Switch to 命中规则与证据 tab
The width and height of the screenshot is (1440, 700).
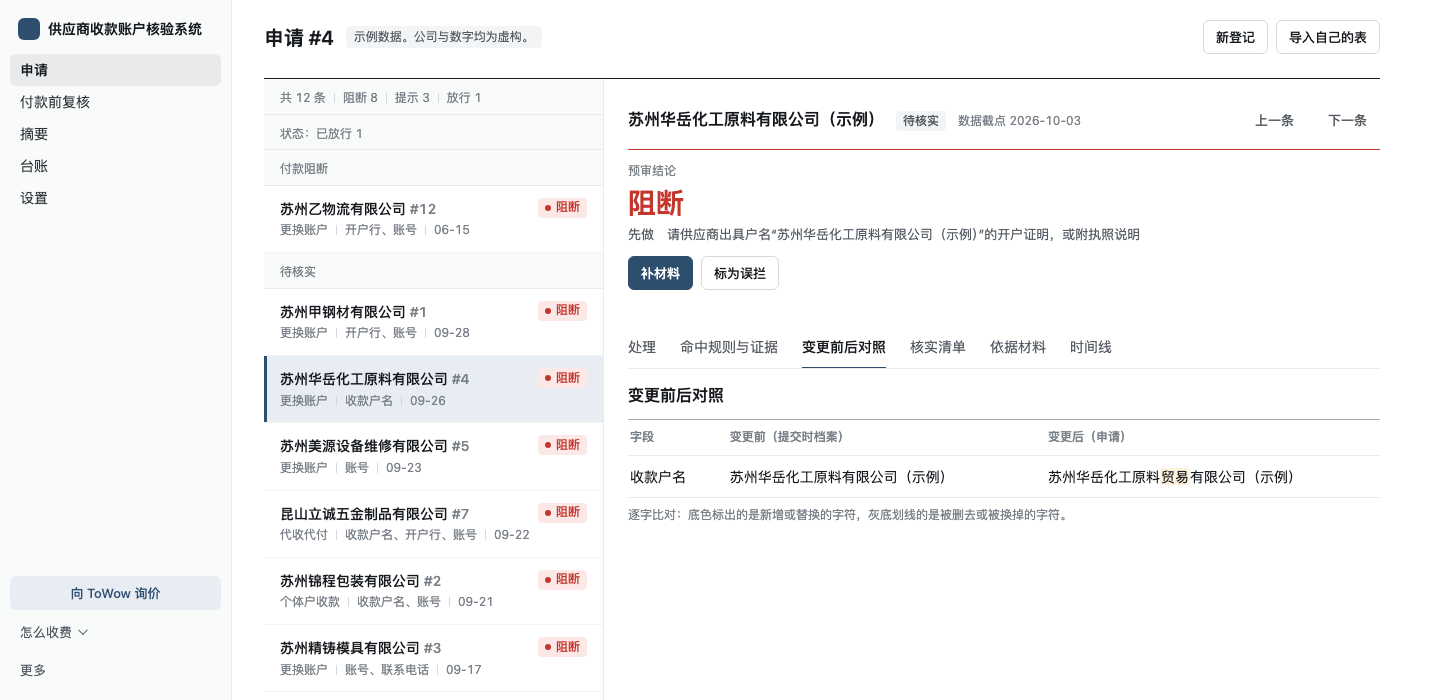pyautogui.click(x=729, y=347)
